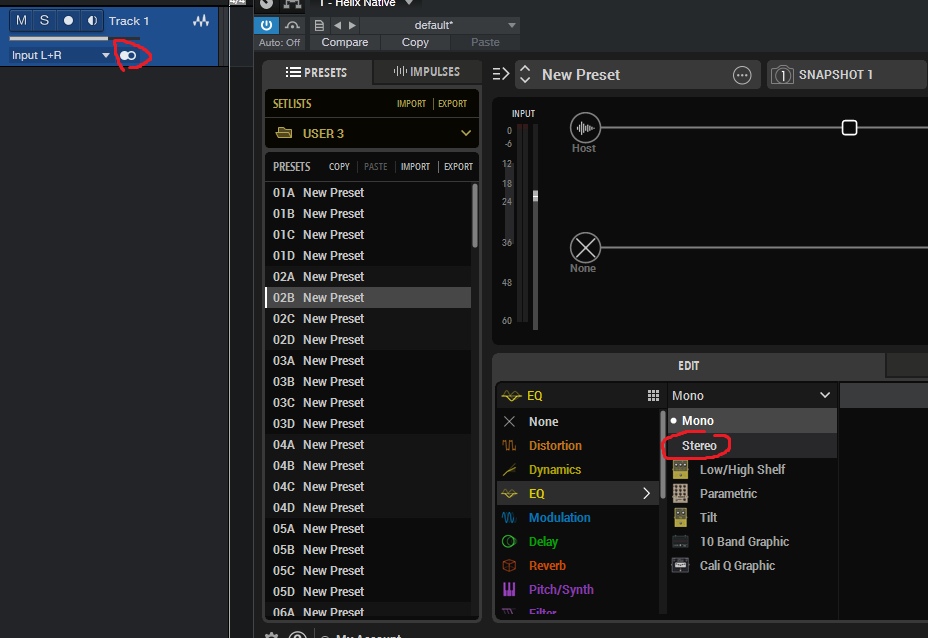Choose the Parametric EQ model
The width and height of the screenshot is (928, 638).
tap(752, 494)
